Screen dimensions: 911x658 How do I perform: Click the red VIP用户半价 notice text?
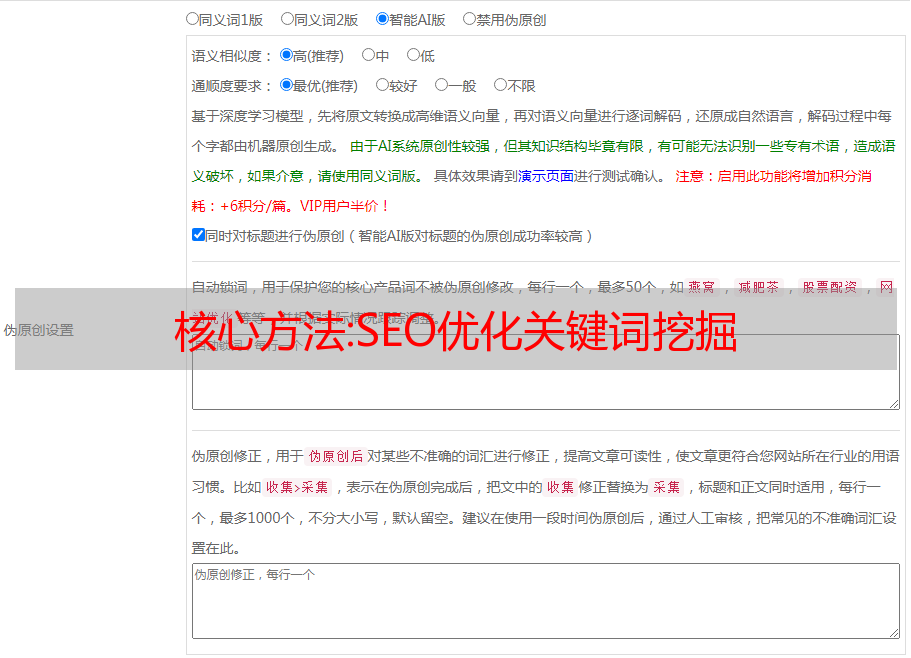[345, 206]
